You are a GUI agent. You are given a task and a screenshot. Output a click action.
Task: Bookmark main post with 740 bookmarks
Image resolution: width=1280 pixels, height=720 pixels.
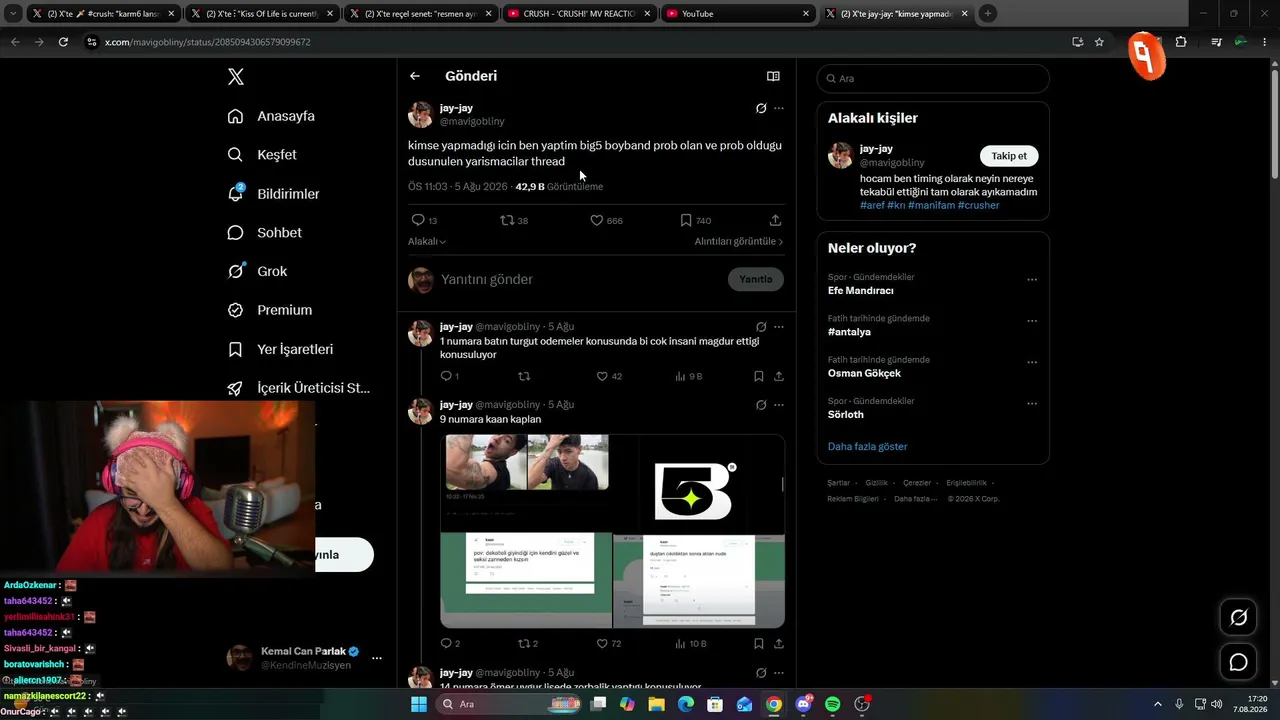tap(695, 220)
